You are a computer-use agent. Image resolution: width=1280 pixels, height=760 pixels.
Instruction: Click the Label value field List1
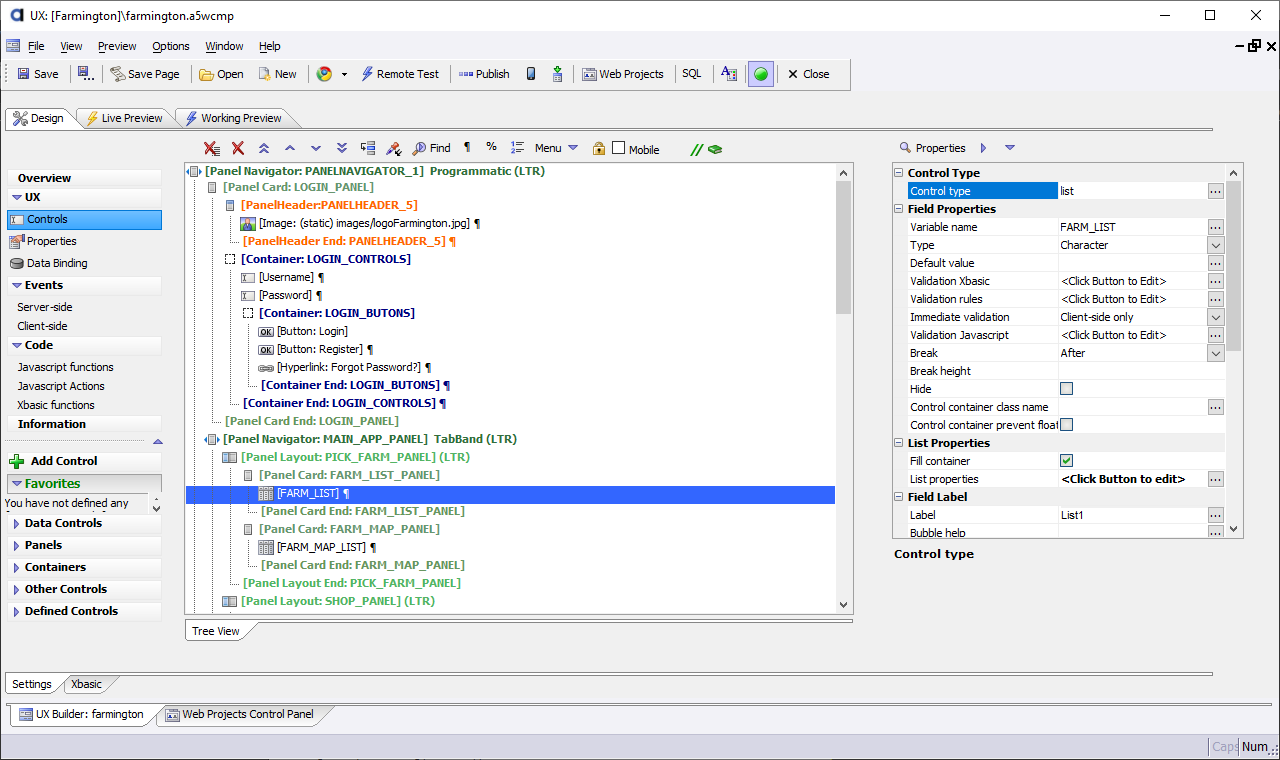click(x=1132, y=515)
